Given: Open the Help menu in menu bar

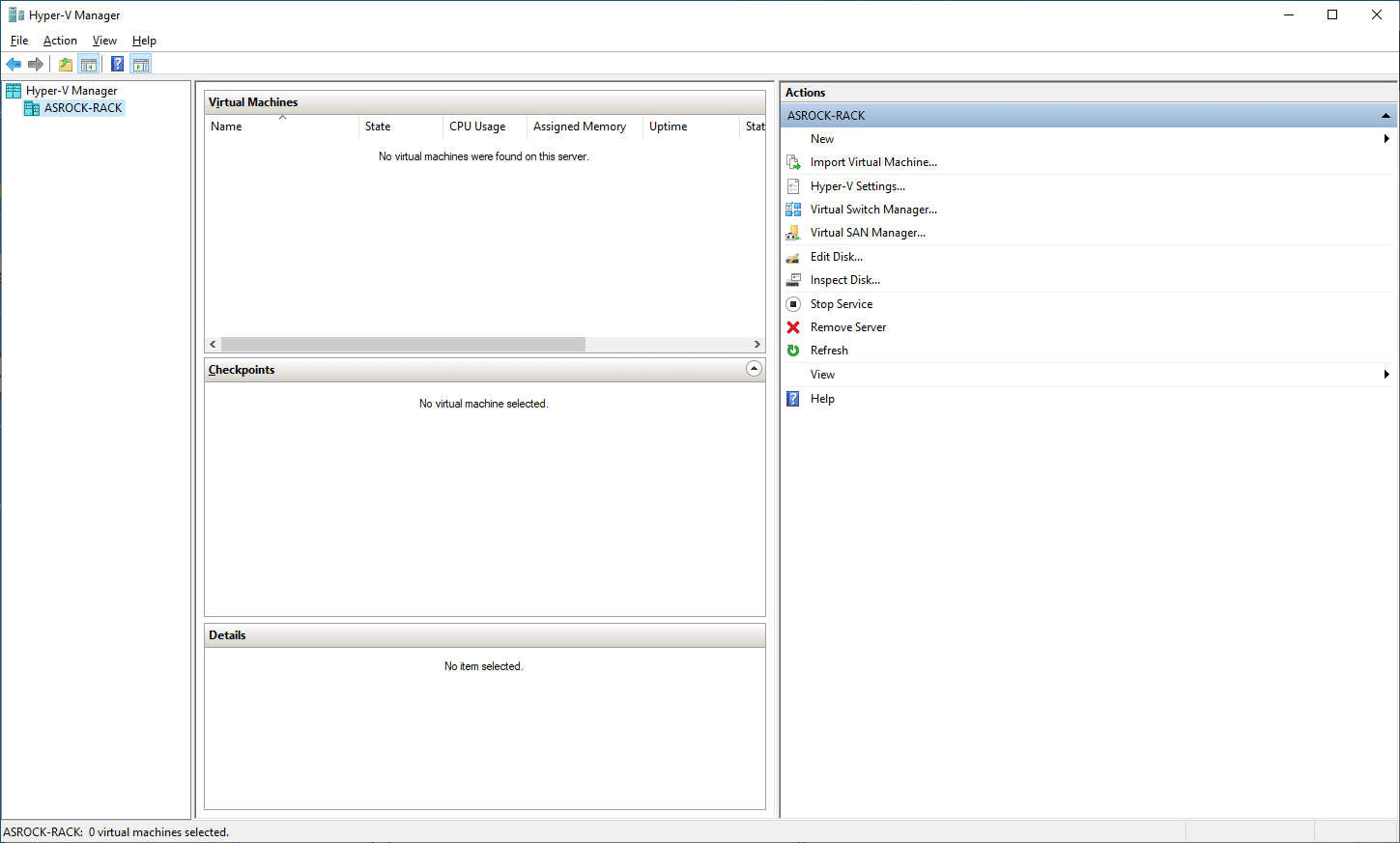Looking at the screenshot, I should pyautogui.click(x=144, y=41).
